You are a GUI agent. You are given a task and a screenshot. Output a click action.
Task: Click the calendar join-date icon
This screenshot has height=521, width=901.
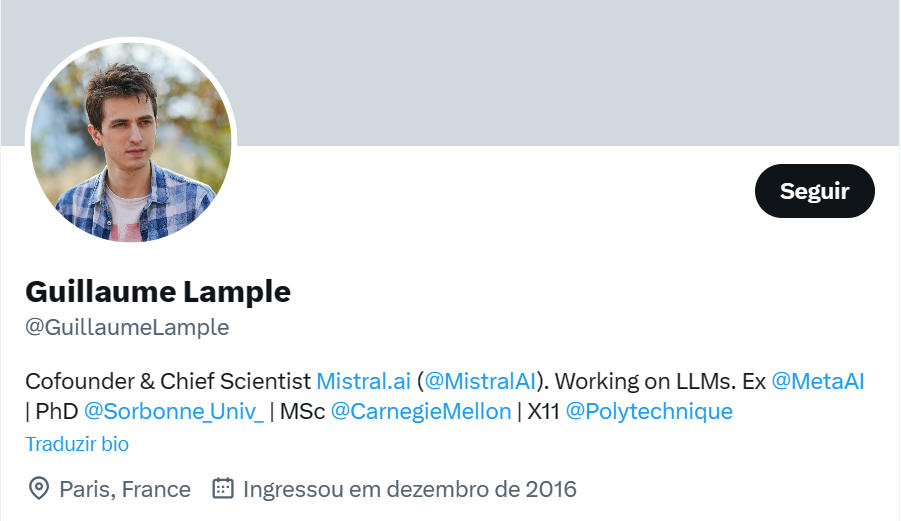[x=223, y=488]
